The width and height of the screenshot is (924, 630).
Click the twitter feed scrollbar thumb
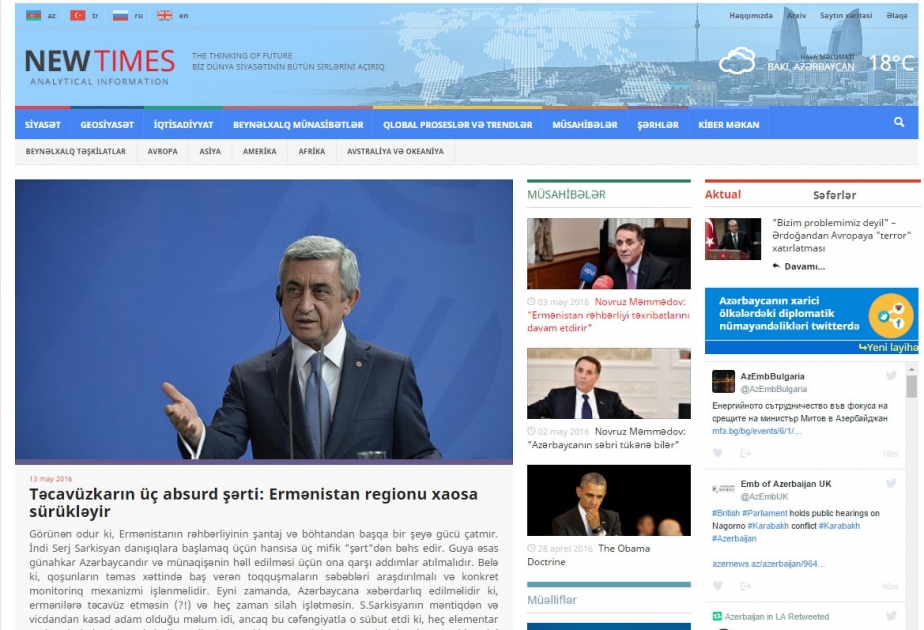point(912,387)
